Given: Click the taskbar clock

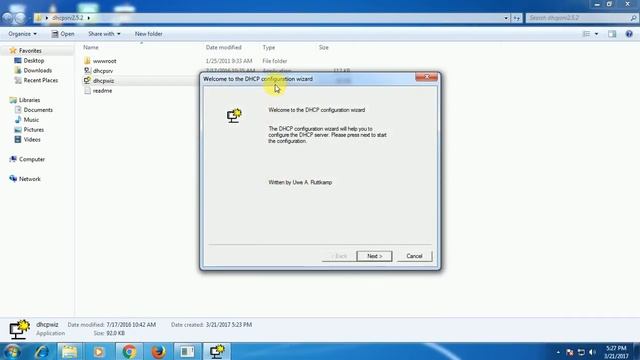Looking at the screenshot, I should coord(616,352).
